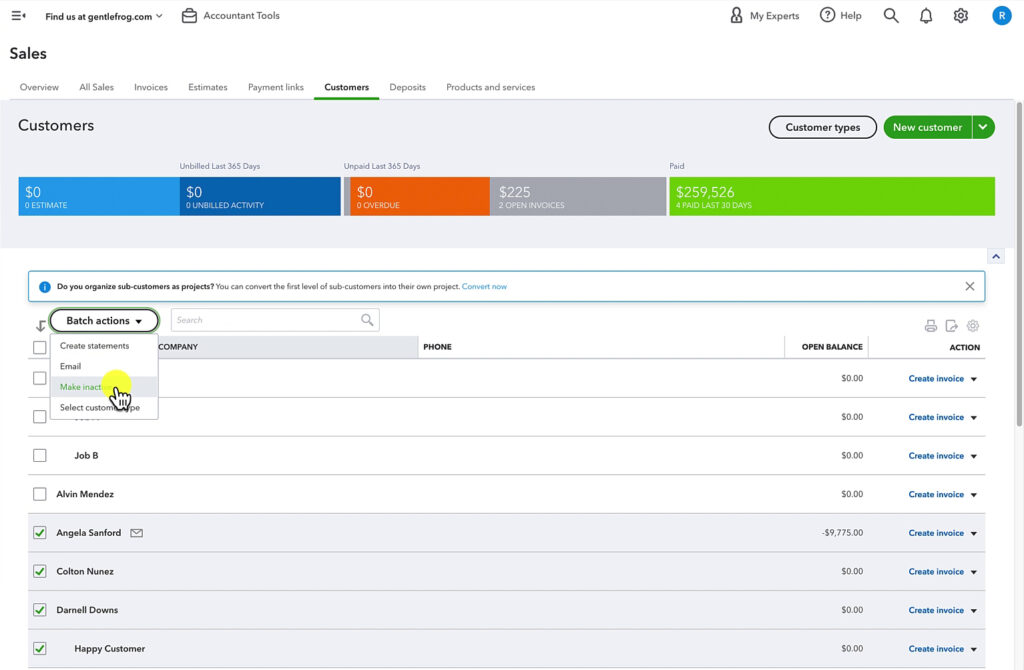
Task: Check the checkbox next to Alvin Mendez
Action: [x=39, y=494]
